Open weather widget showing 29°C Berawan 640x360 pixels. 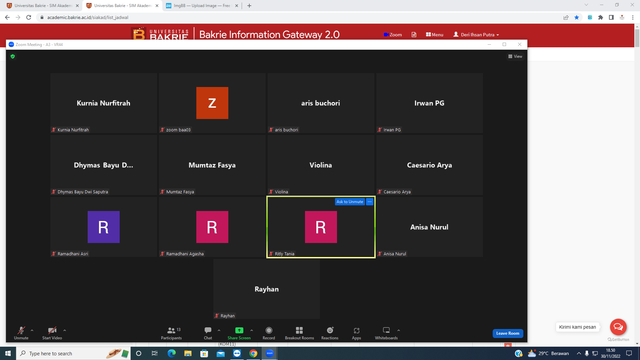549,353
